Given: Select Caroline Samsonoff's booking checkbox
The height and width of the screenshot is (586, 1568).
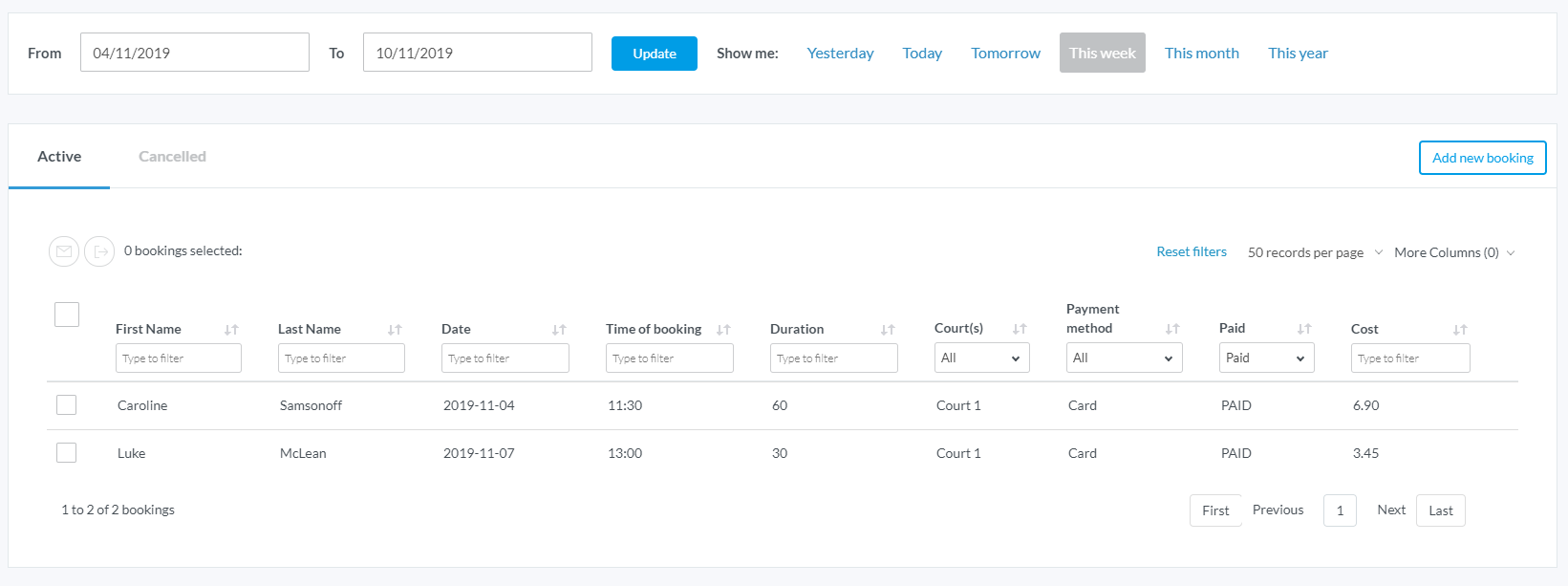Looking at the screenshot, I should click(x=66, y=405).
